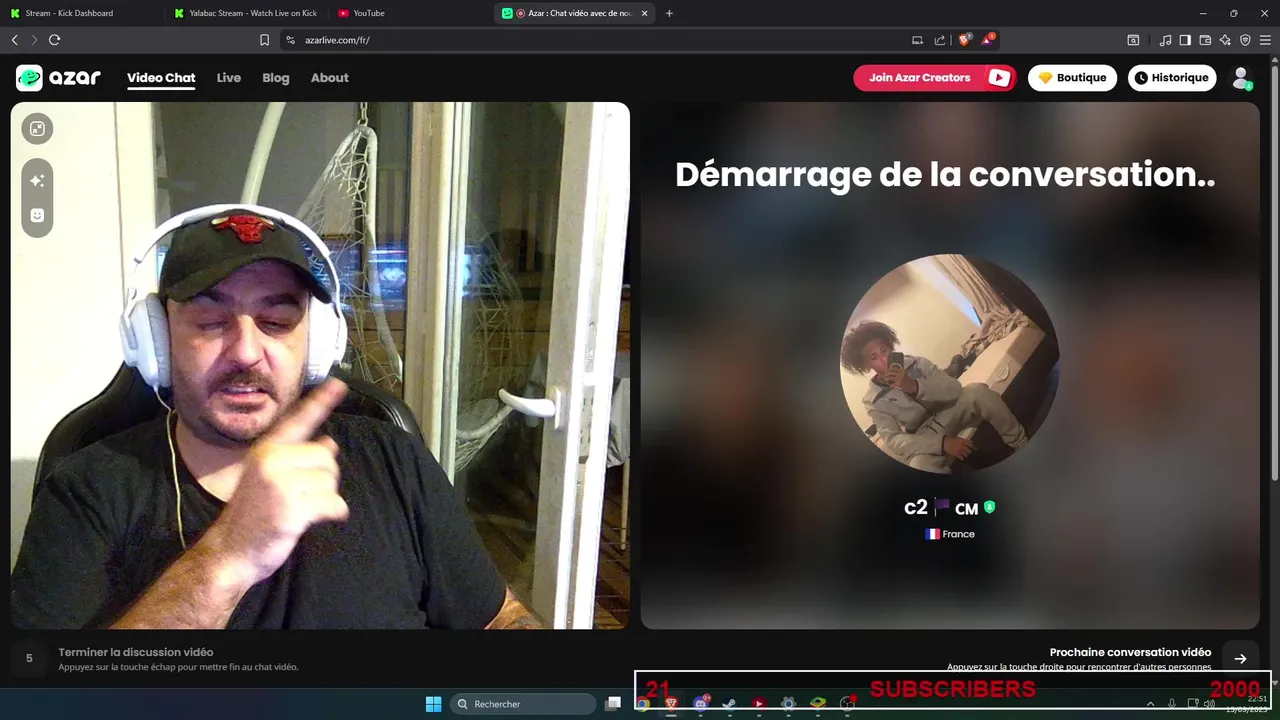Open the Video Chat nav item
This screenshot has height=720, width=1280.
[x=161, y=78]
